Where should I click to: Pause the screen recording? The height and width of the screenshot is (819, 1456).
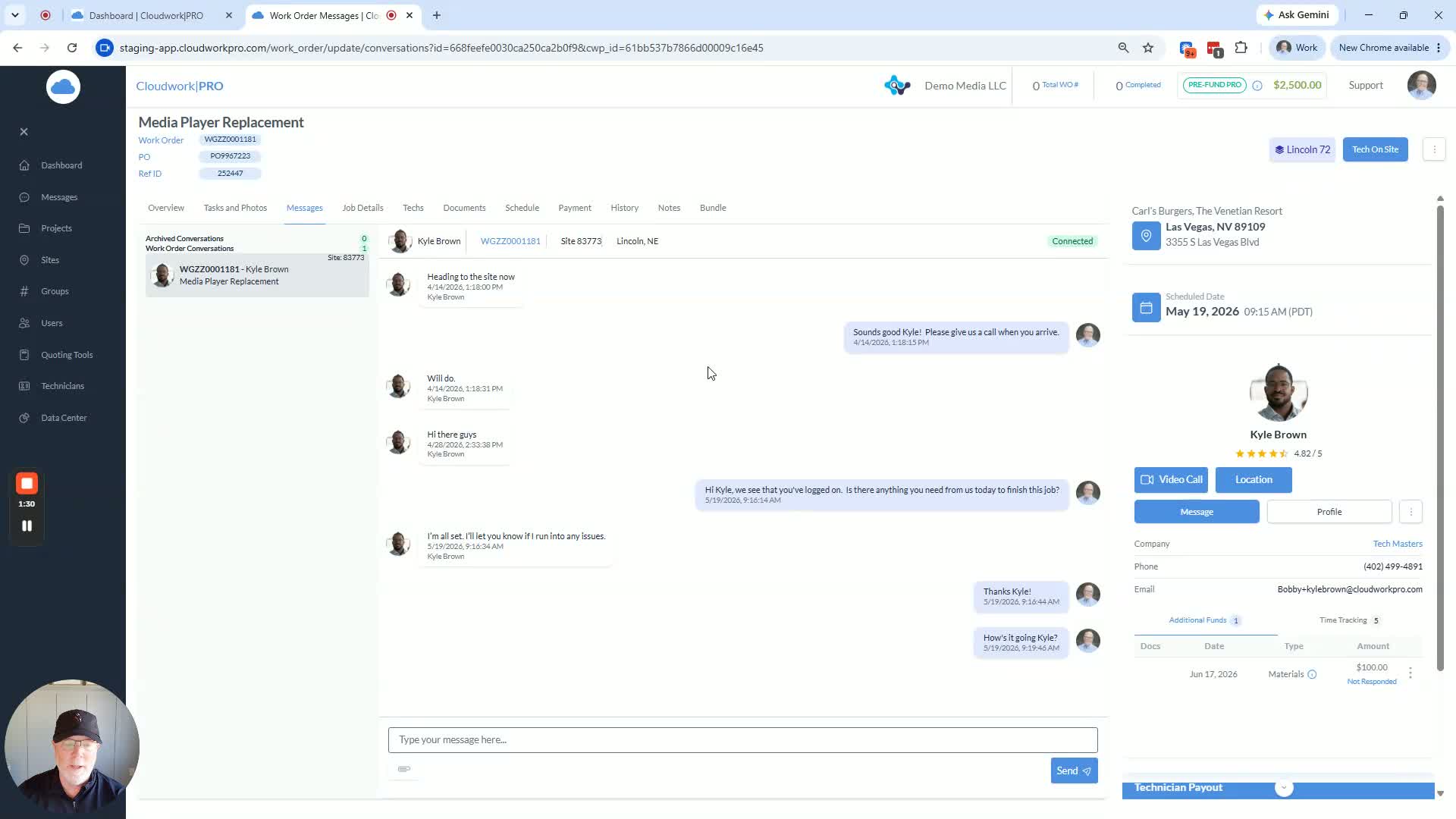(x=27, y=526)
